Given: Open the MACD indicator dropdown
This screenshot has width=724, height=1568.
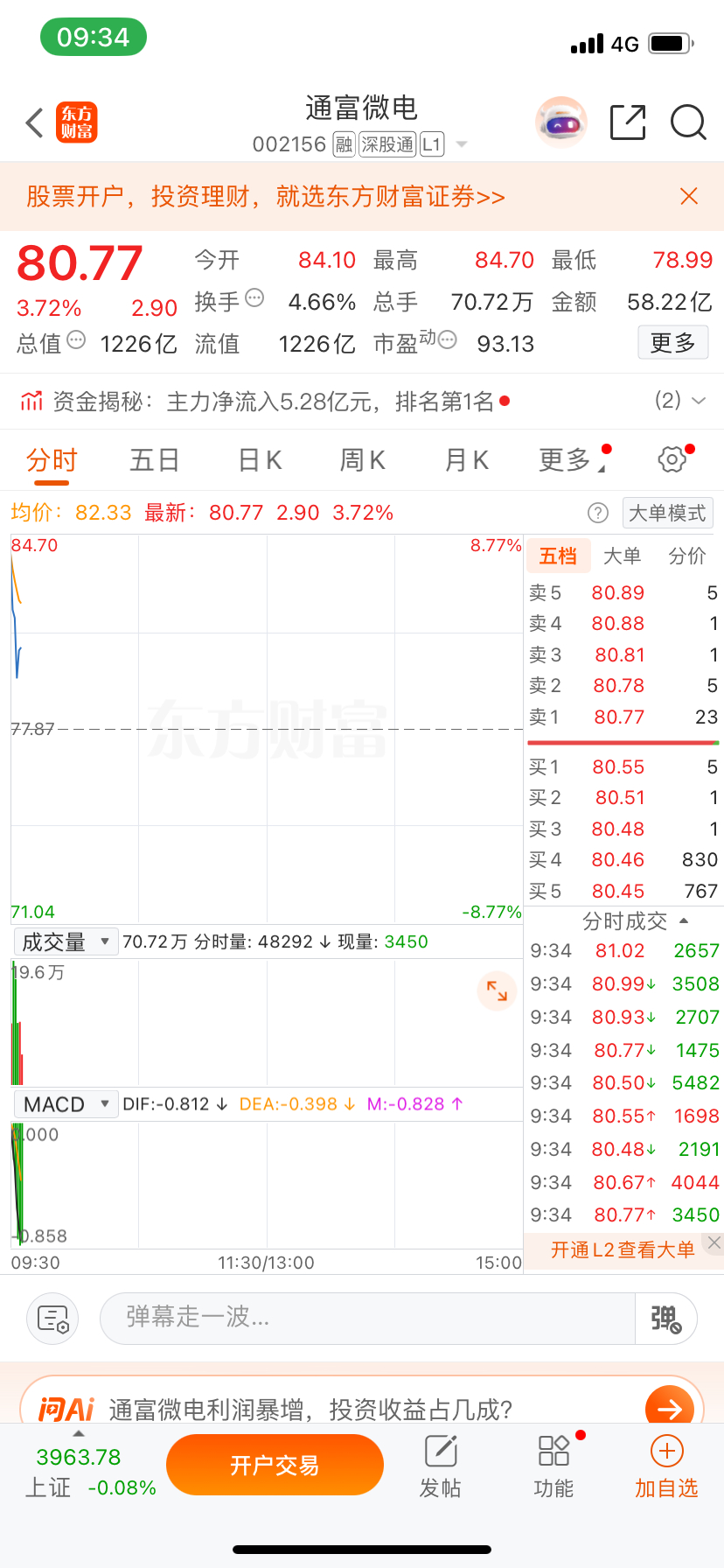Looking at the screenshot, I should (66, 1104).
